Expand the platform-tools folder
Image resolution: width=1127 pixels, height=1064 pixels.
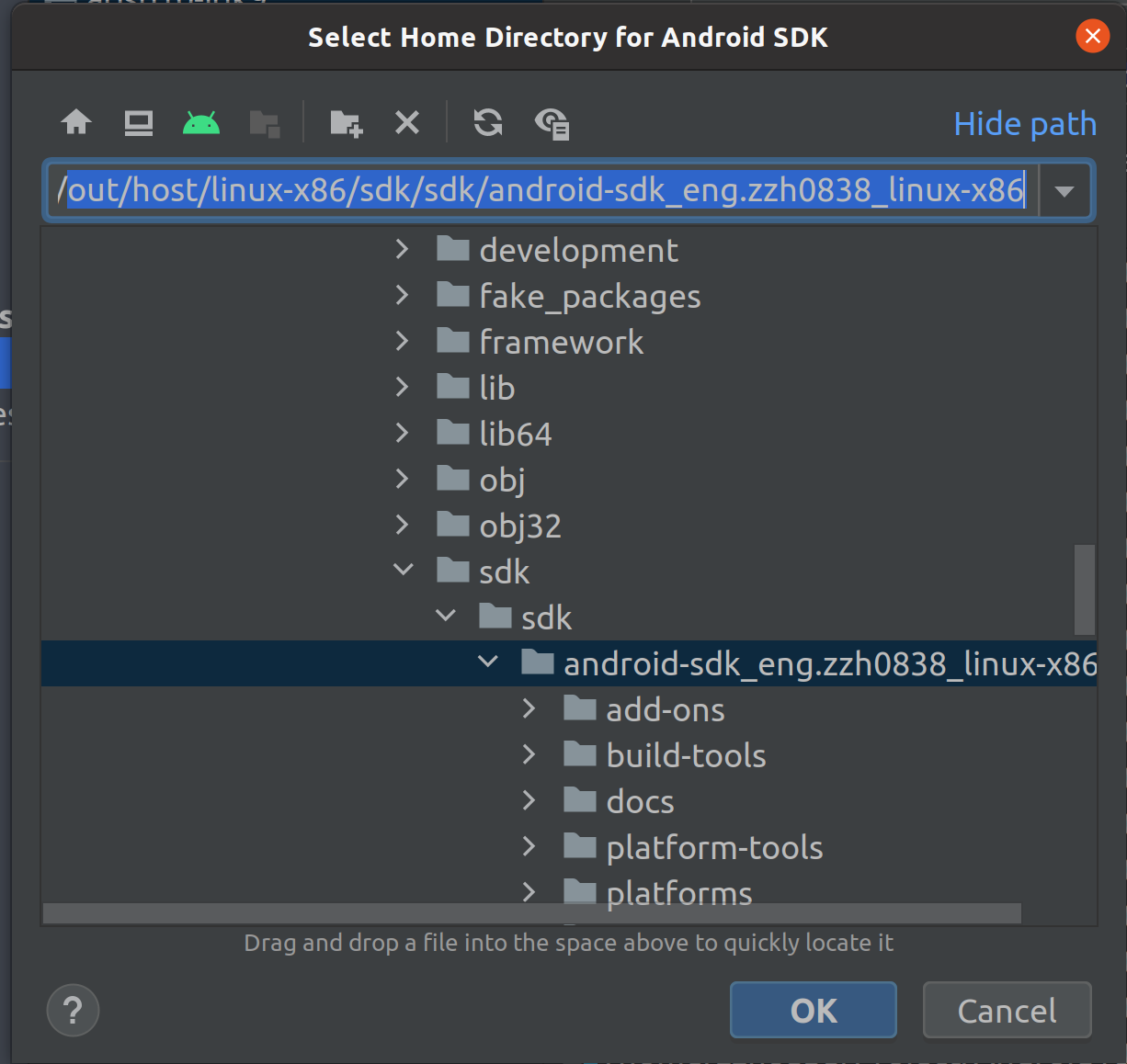point(529,846)
